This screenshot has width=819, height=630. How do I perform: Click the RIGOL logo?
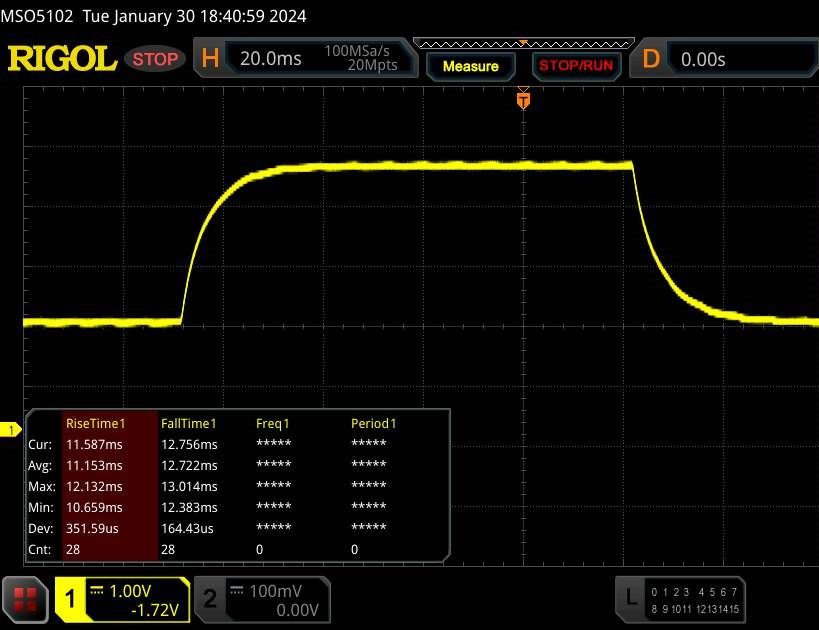click(x=62, y=59)
